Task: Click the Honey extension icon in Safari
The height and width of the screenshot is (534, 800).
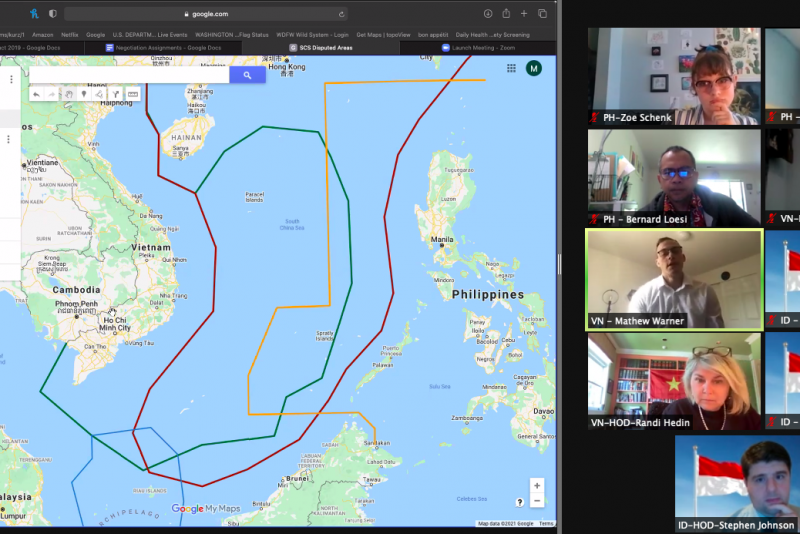Action: [x=34, y=14]
